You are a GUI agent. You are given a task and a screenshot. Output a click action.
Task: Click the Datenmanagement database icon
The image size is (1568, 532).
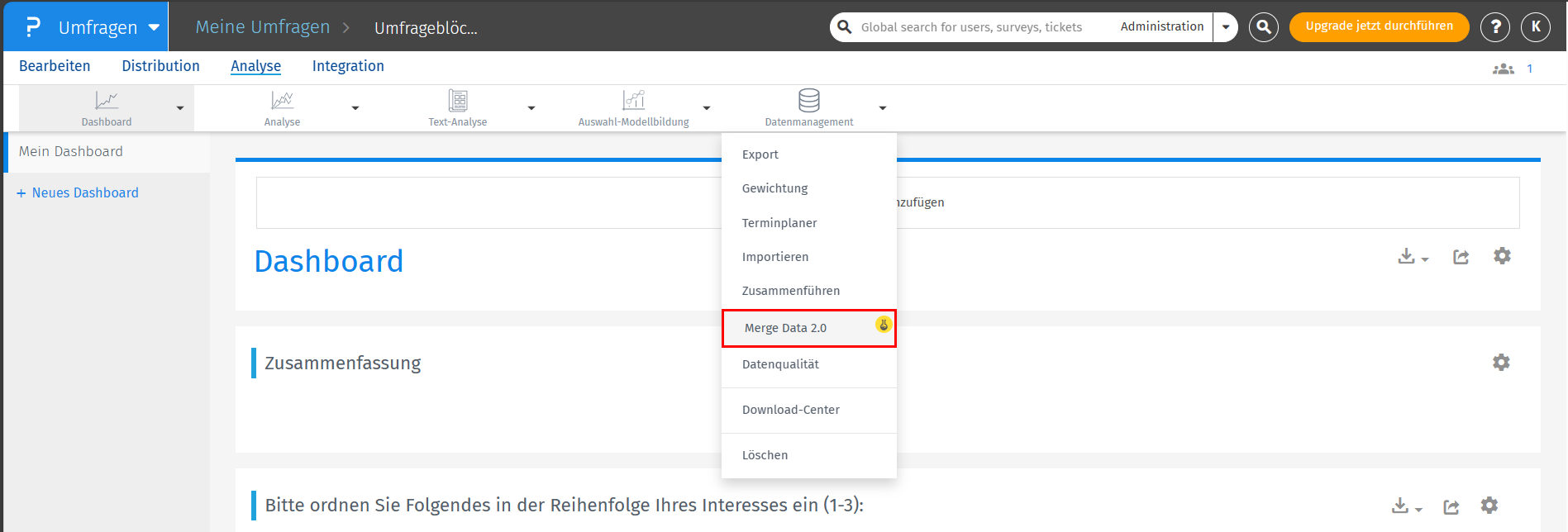pos(808,101)
